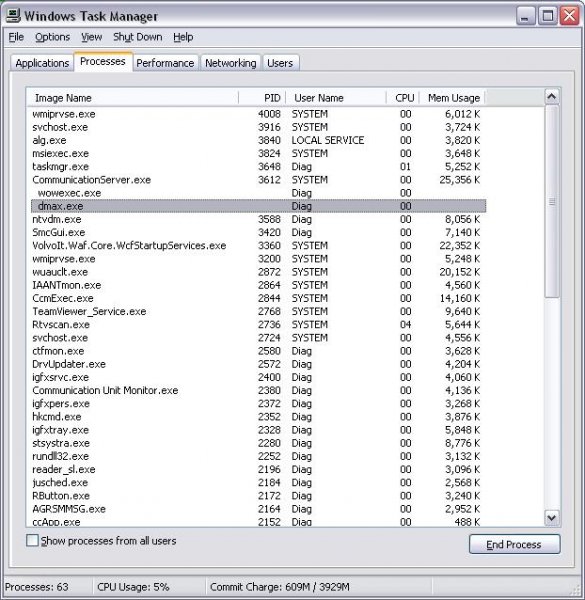
Task: Sort by Mem Usage column header
Action: (452, 98)
